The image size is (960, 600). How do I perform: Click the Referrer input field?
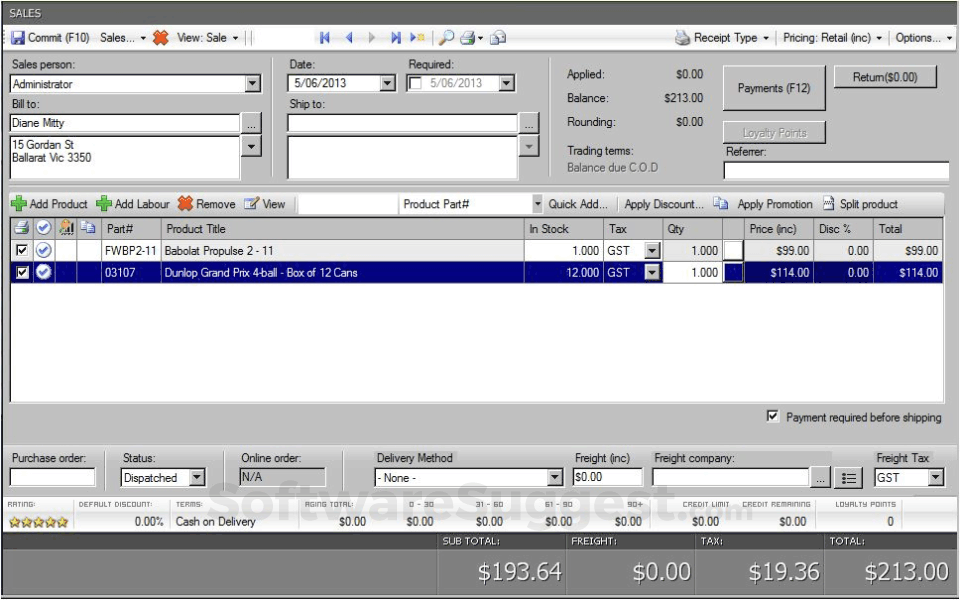click(x=836, y=170)
